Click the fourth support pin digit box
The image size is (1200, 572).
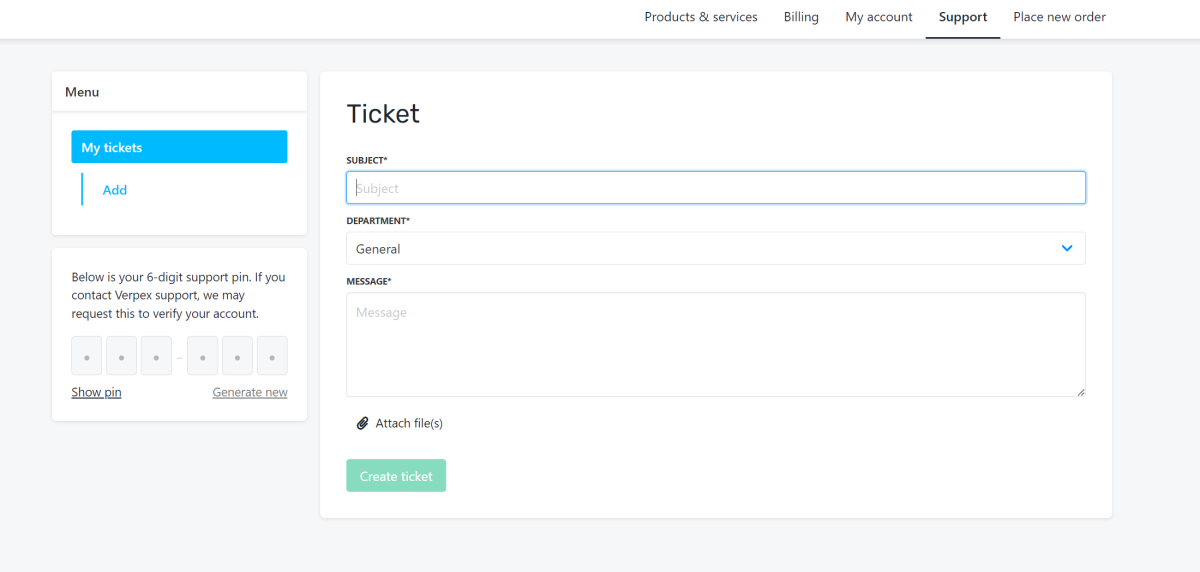[203, 356]
